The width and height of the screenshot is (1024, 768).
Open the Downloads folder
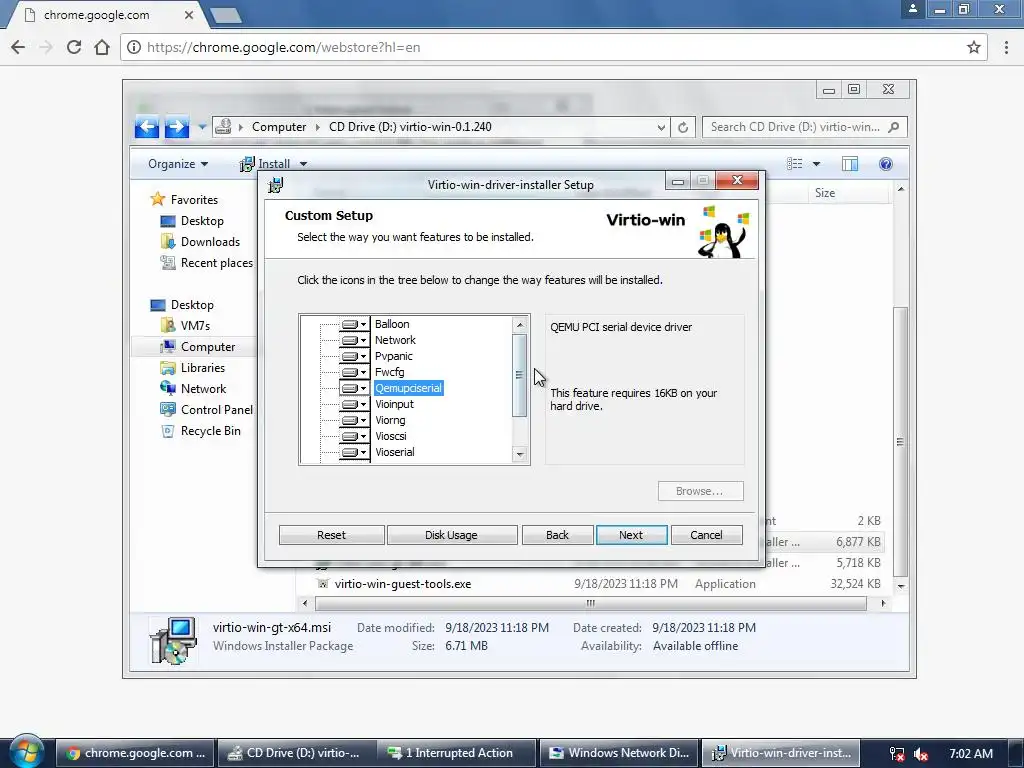pos(200,242)
